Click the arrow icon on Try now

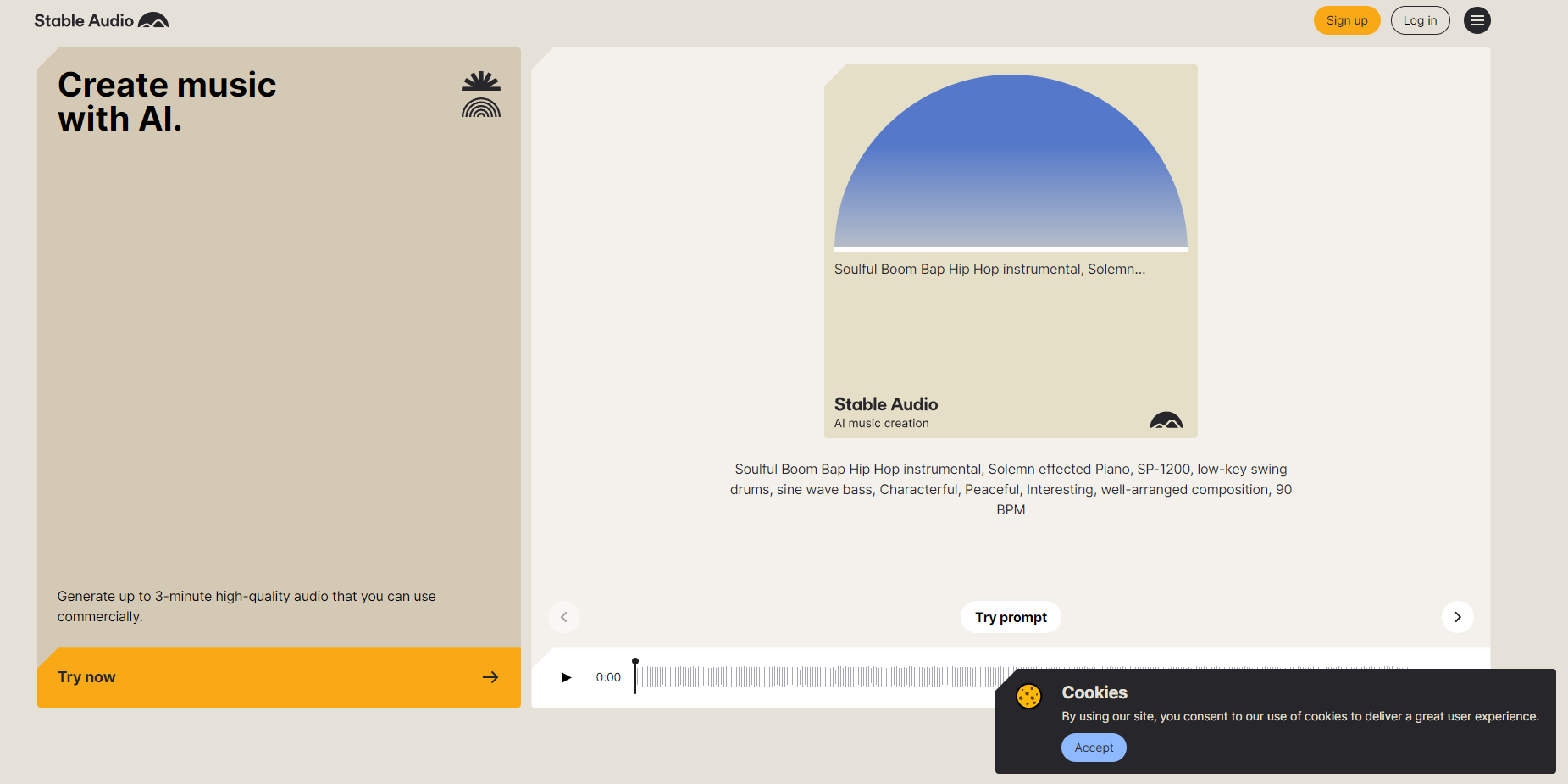(x=490, y=677)
